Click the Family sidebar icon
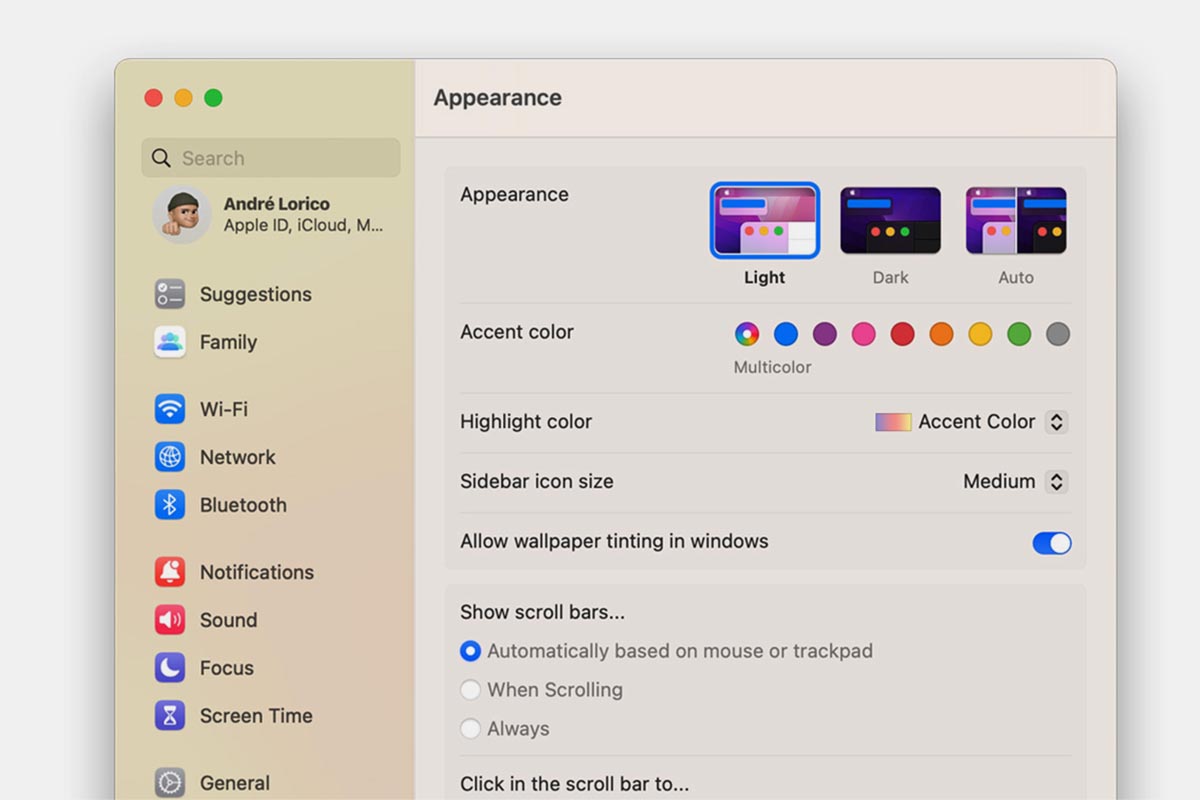The width and height of the screenshot is (1200, 800). [x=170, y=342]
